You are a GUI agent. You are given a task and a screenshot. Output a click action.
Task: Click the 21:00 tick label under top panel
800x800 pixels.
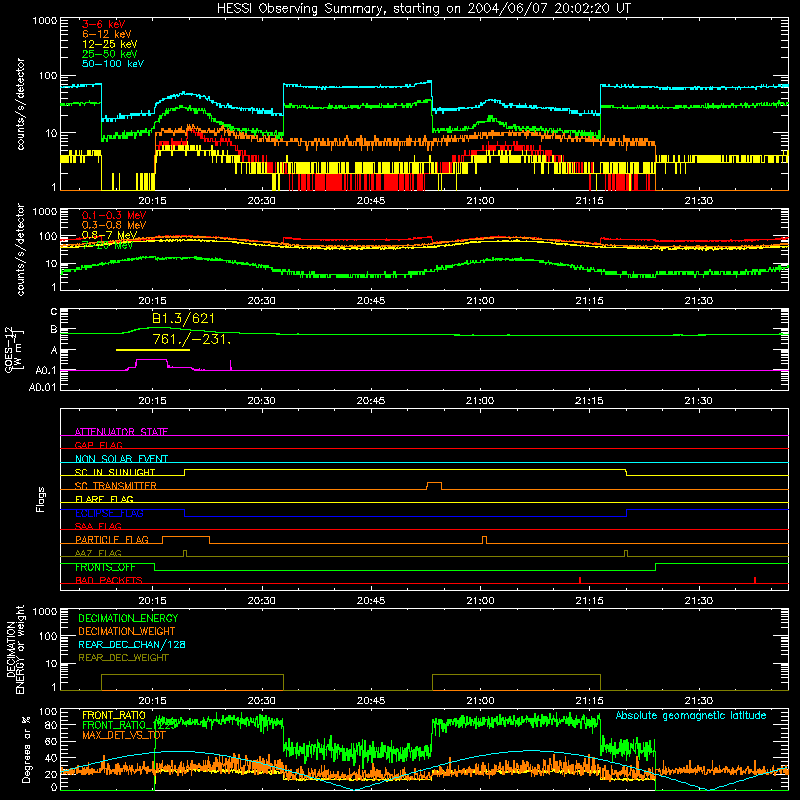pos(480,201)
